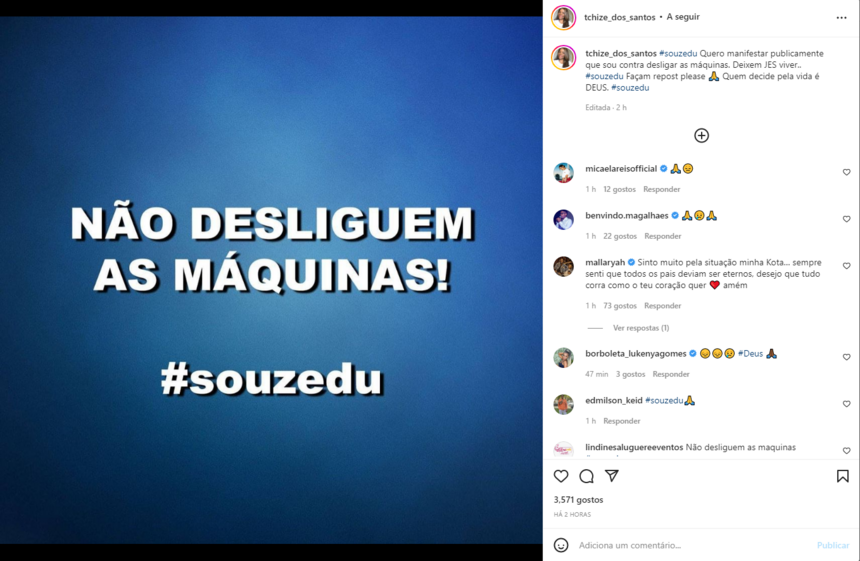This screenshot has width=860, height=561.
Task: Open comments using the speech bubble icon
Action: (x=586, y=476)
